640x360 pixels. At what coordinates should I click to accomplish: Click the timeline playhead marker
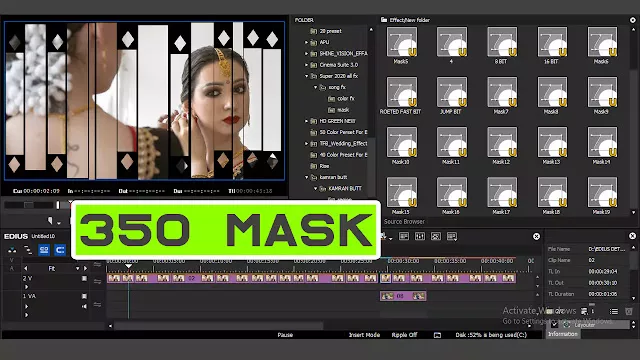point(129,266)
